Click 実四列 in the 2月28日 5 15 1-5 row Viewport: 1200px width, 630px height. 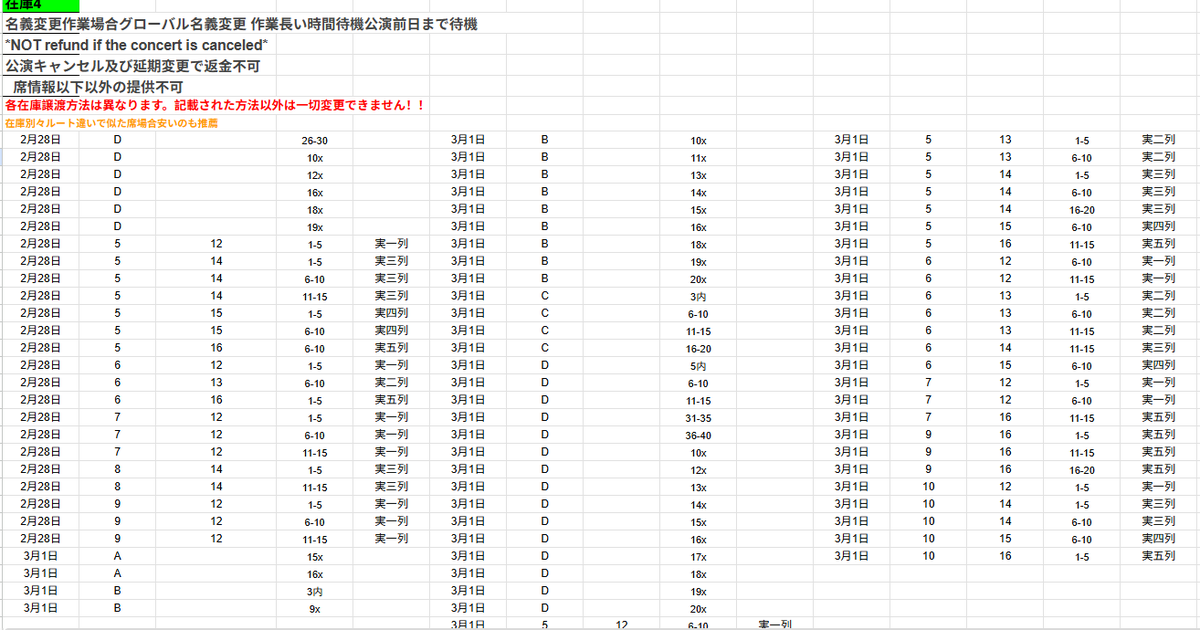coord(391,313)
